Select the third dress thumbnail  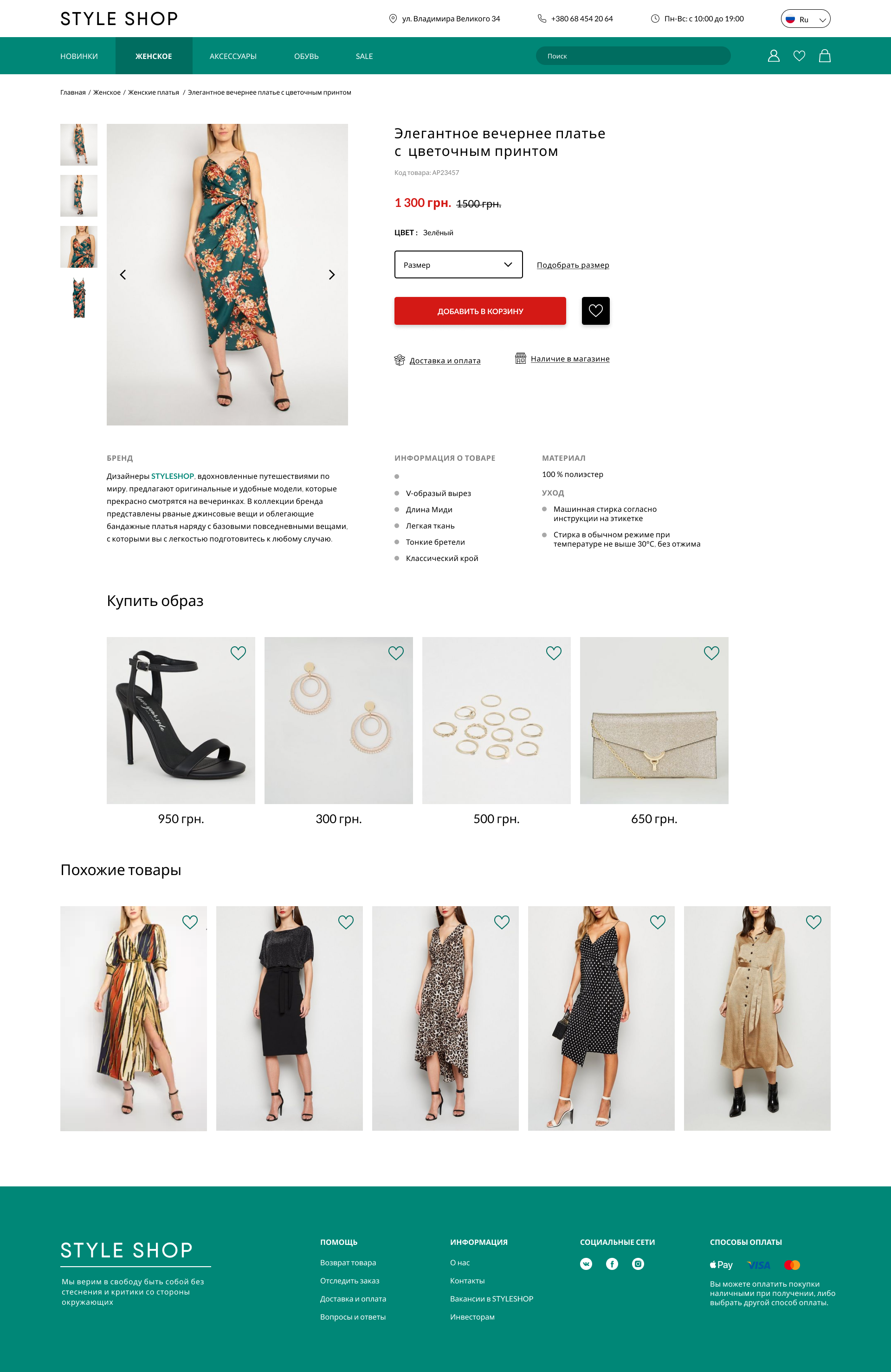coord(79,247)
